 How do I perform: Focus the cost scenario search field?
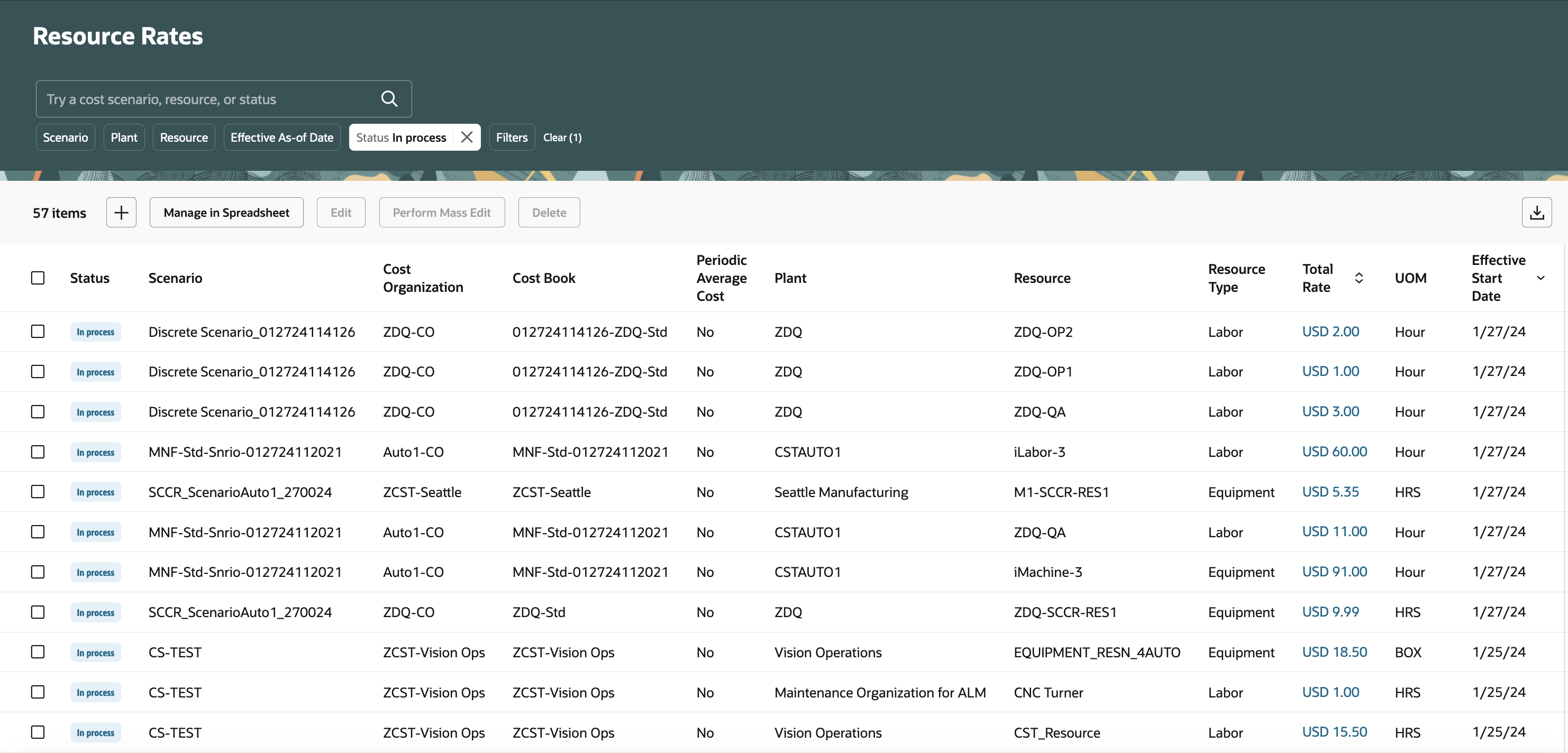[x=207, y=99]
